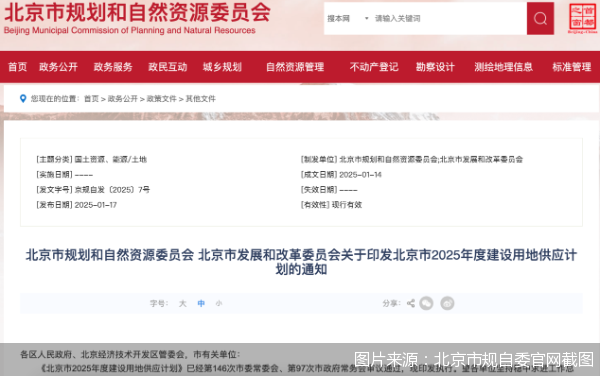
Task: Open the 首页 navigation item
Action: pos(18,67)
